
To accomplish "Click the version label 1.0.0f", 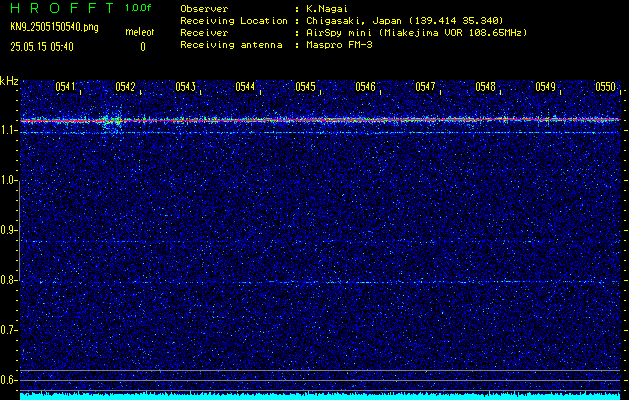I will pos(138,8).
